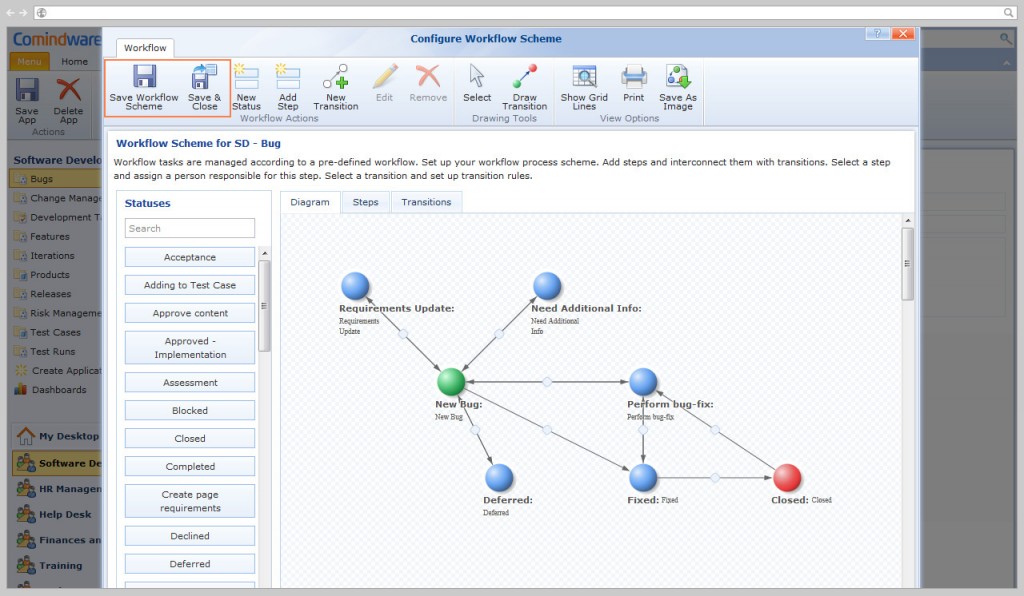Select the Fixed node
1024x596 pixels.
coord(643,478)
